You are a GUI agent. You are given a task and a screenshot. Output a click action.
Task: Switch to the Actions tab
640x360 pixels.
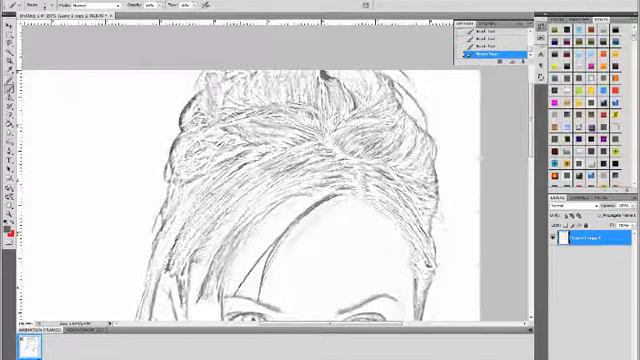click(486, 24)
